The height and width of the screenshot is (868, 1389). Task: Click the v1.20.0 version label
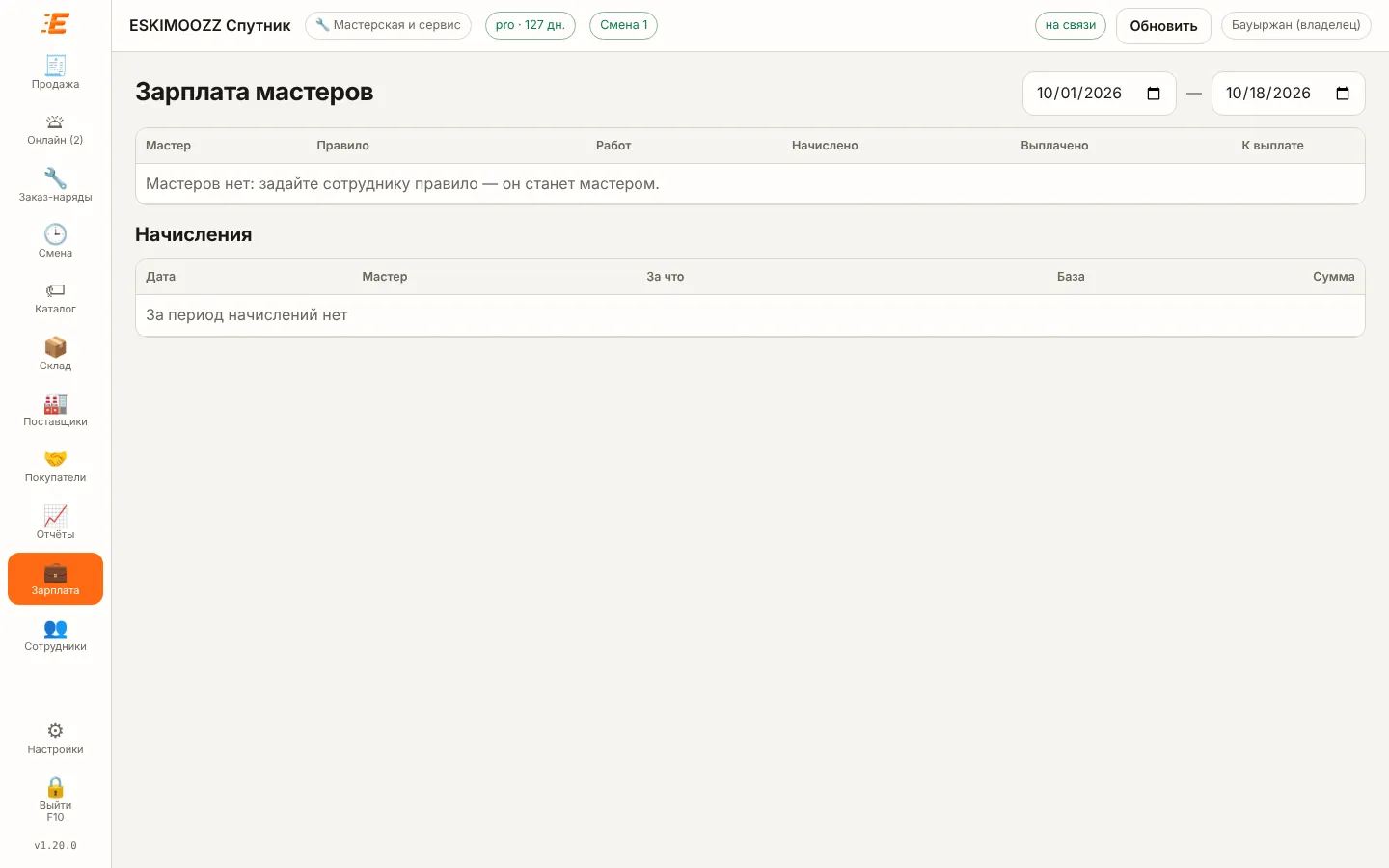pos(55,846)
